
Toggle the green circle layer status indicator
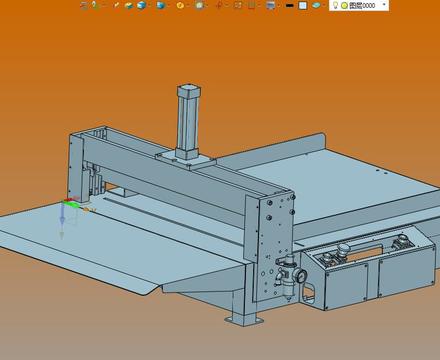344,5
